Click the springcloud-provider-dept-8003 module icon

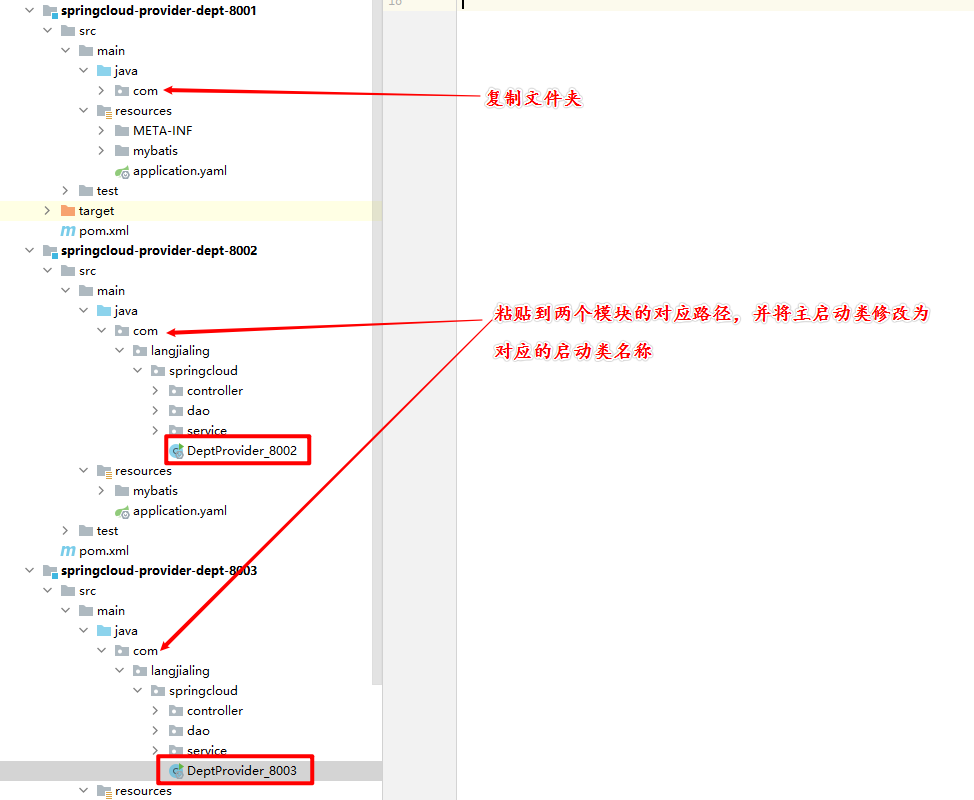pyautogui.click(x=50, y=570)
